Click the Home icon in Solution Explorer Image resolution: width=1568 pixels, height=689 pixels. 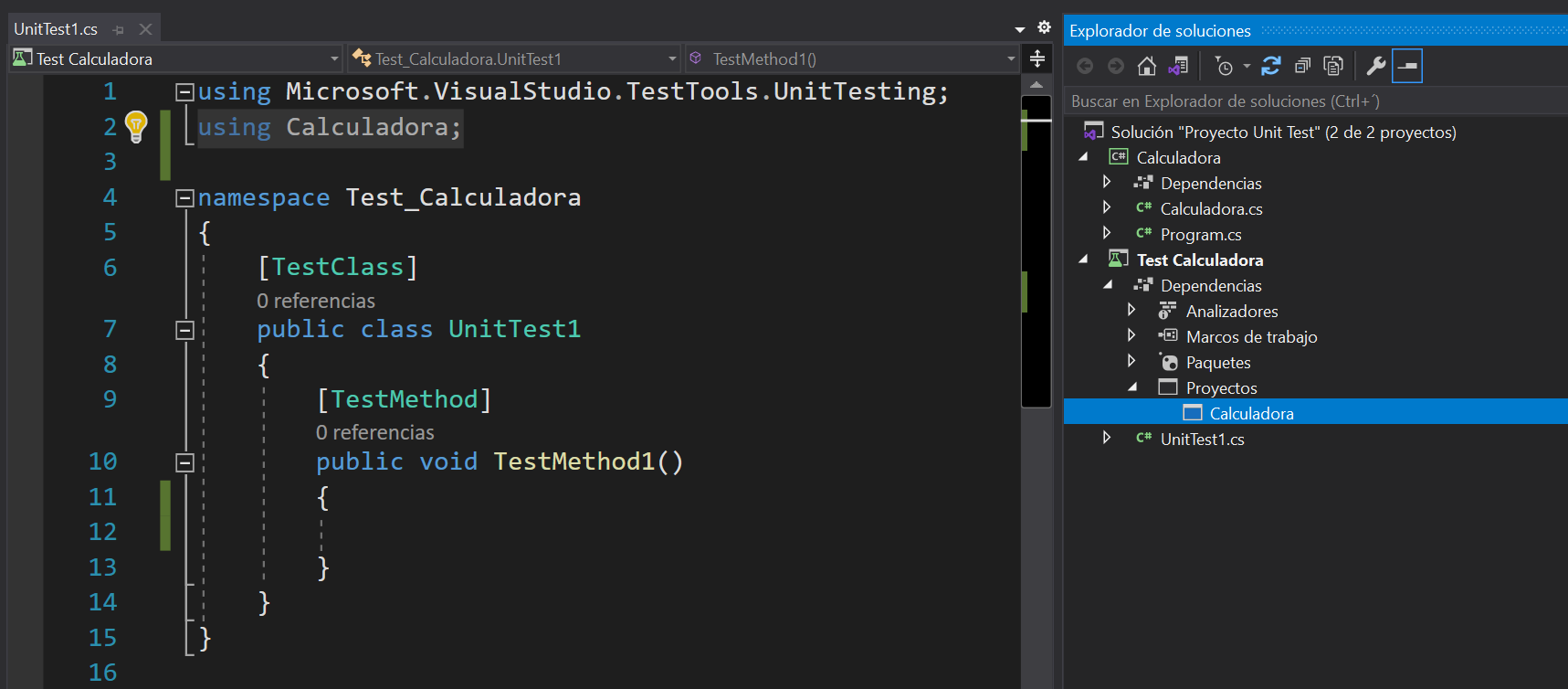[x=1147, y=66]
